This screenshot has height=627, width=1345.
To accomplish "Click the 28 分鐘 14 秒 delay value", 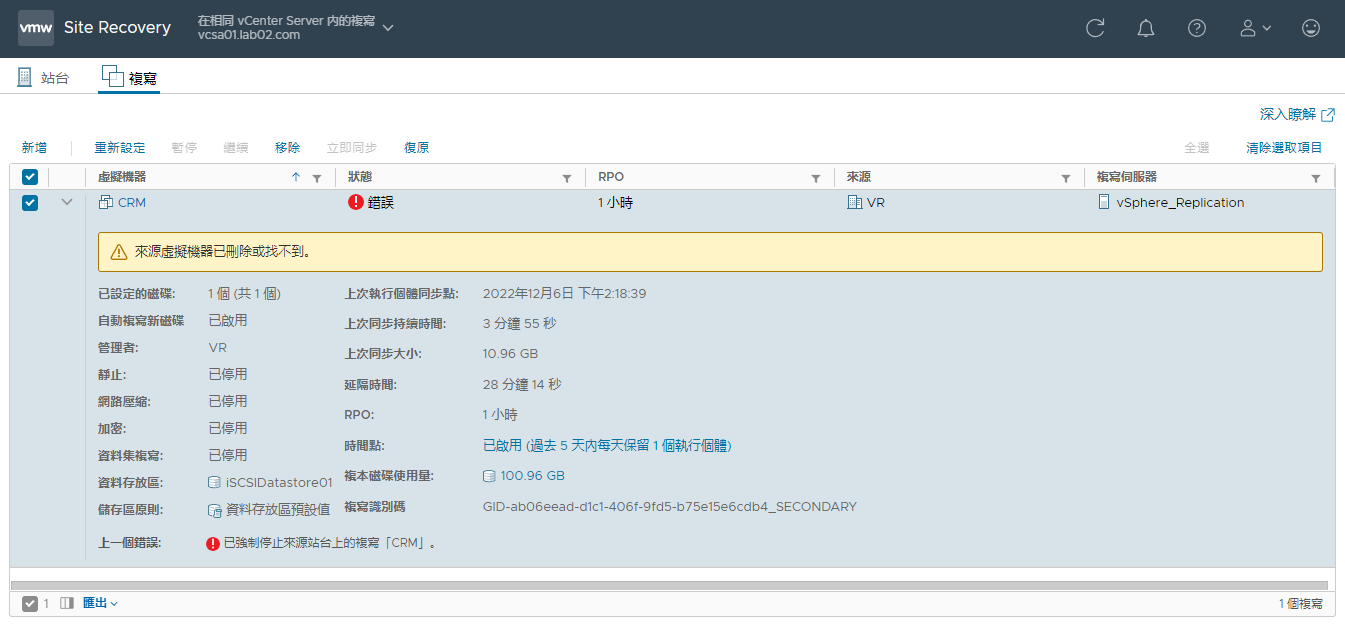I will pyautogui.click(x=522, y=385).
